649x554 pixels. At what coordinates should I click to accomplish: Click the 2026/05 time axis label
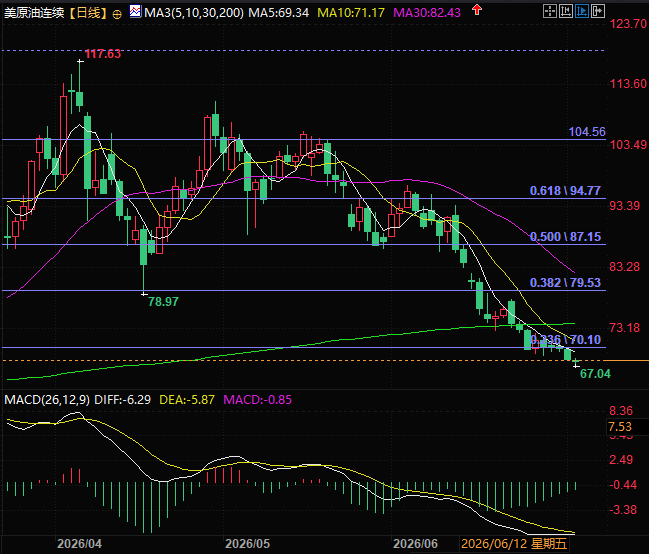[x=247, y=544]
